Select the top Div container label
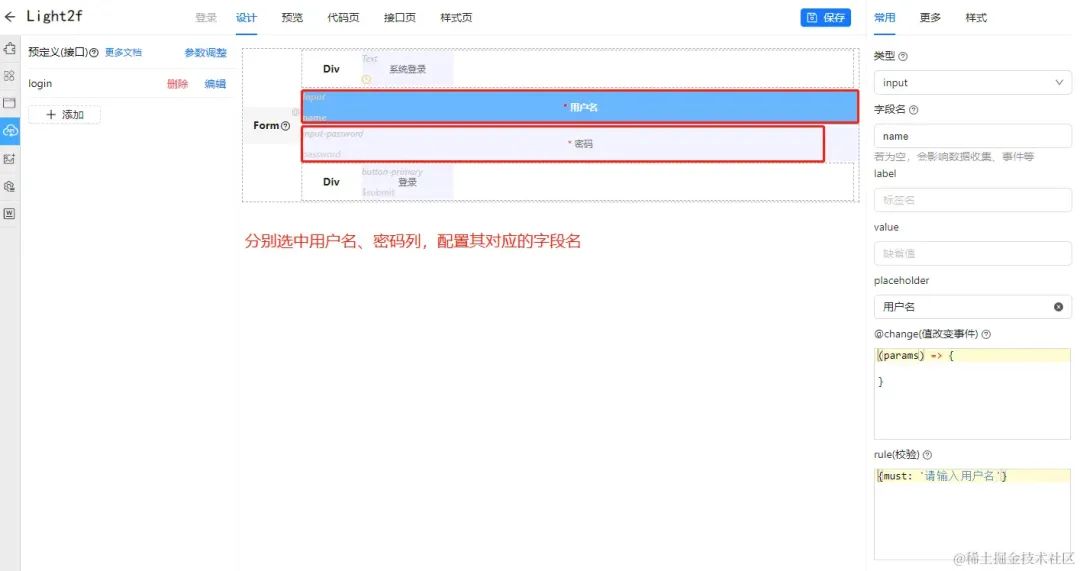Viewport: 1080px width, 571px height. 331,69
